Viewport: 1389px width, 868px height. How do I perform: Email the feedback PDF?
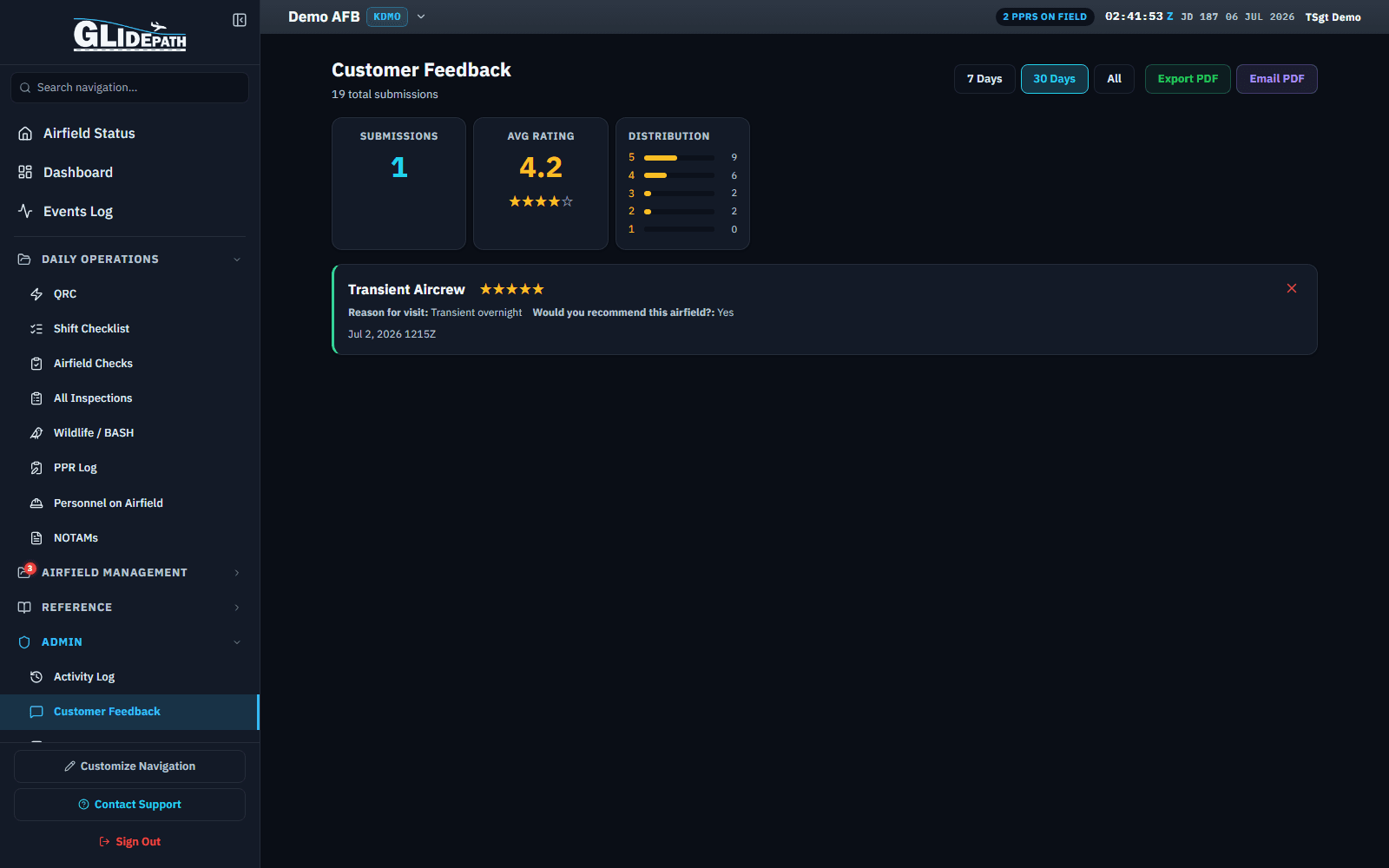1276,79
